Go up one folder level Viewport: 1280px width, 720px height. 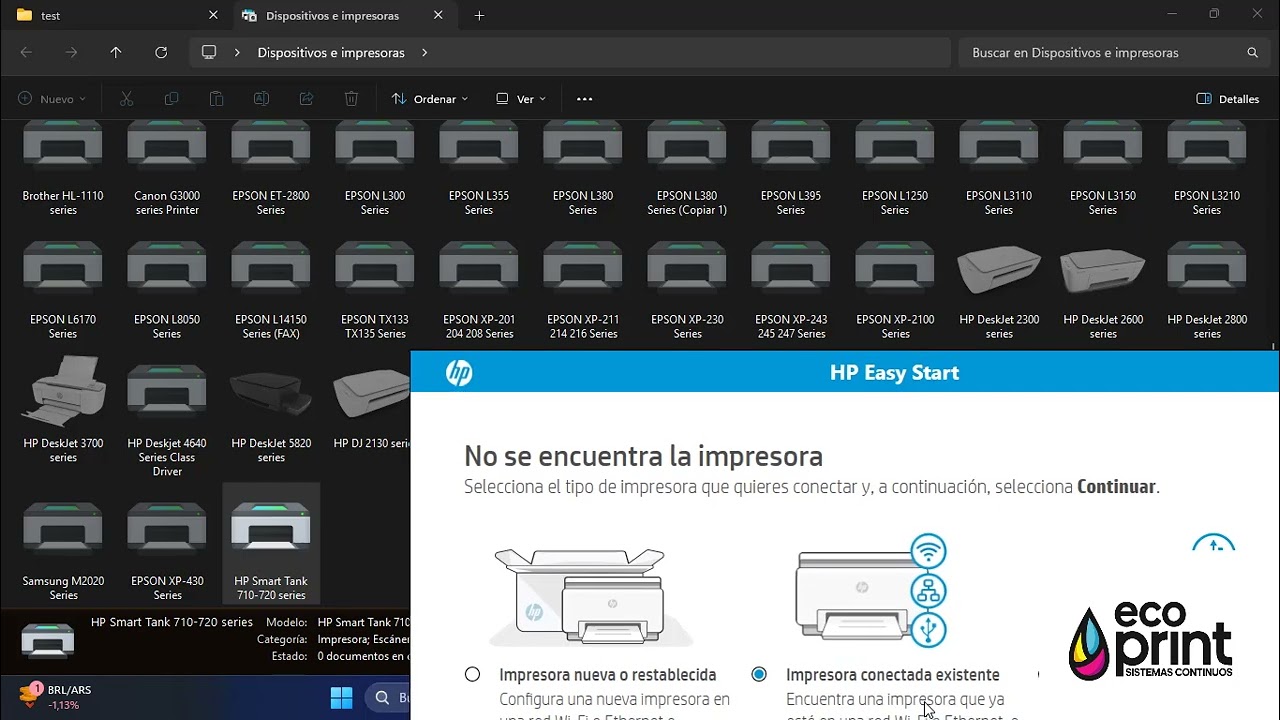[116, 53]
